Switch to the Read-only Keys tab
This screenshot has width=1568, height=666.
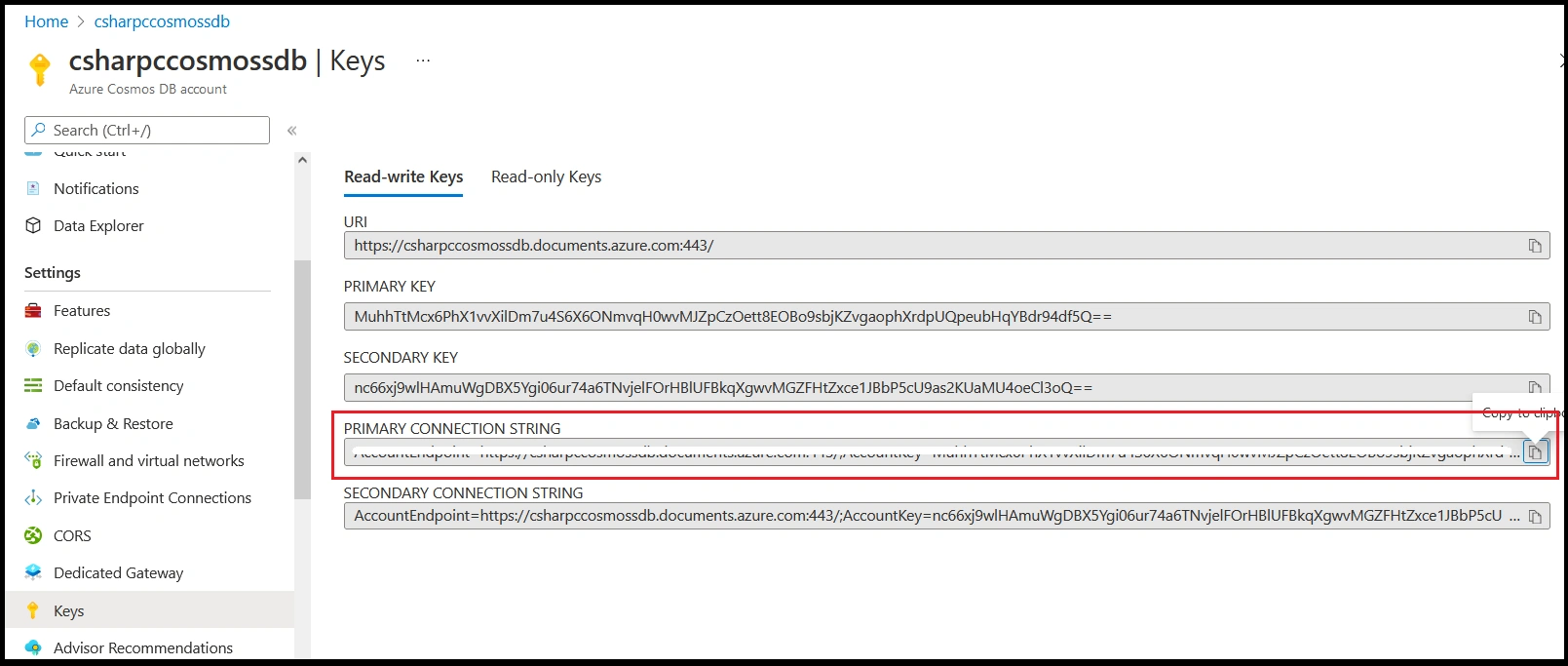point(546,176)
